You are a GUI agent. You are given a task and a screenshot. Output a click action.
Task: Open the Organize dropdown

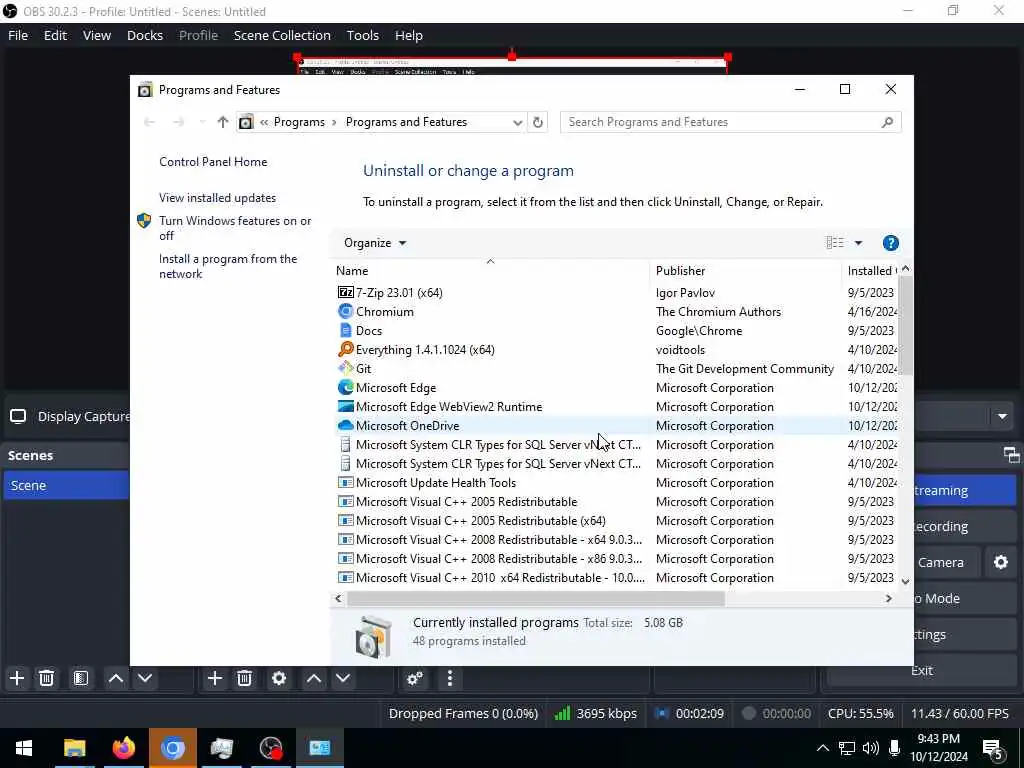pyautogui.click(x=375, y=243)
